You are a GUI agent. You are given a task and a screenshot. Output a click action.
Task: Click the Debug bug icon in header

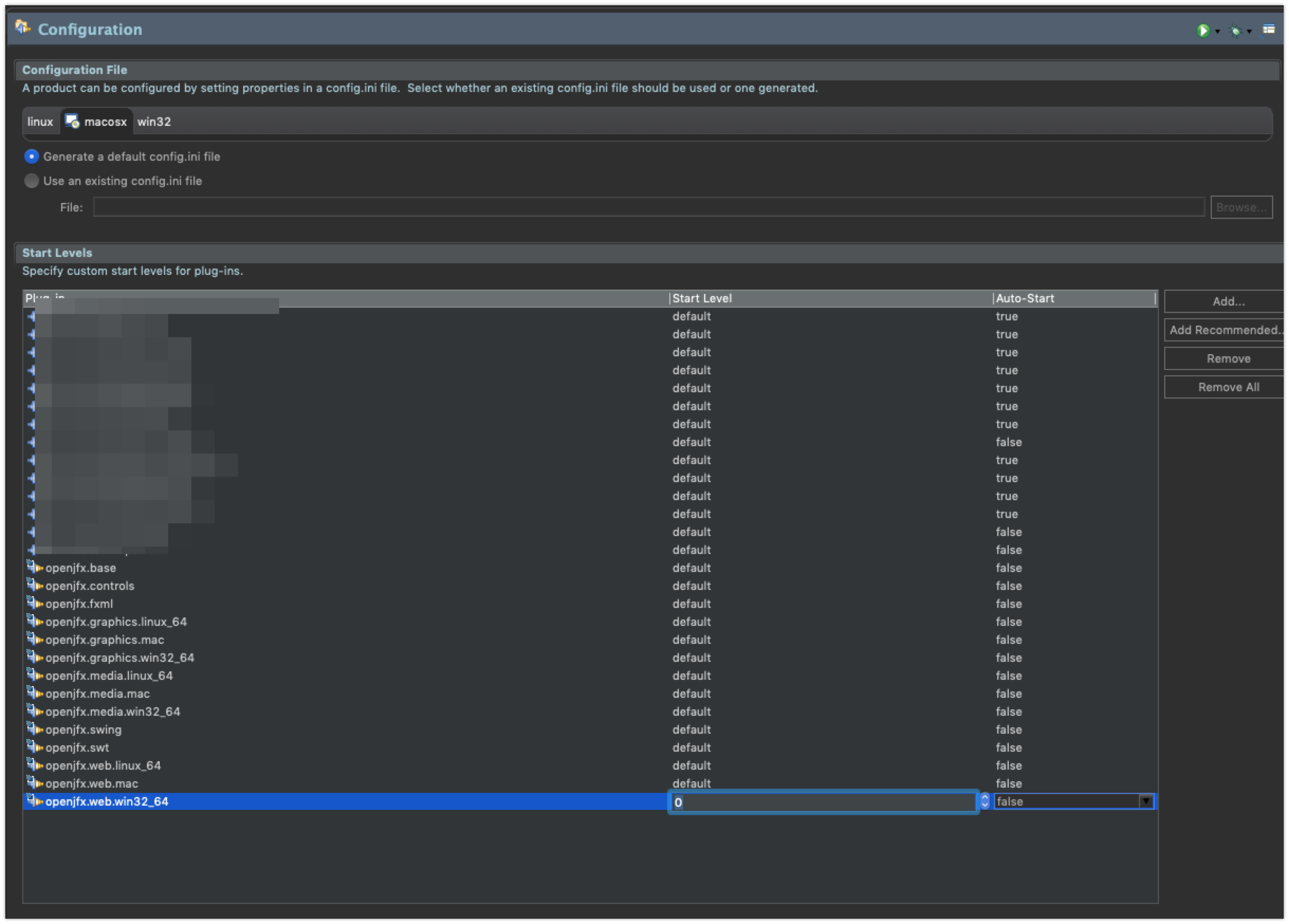coord(1235,31)
